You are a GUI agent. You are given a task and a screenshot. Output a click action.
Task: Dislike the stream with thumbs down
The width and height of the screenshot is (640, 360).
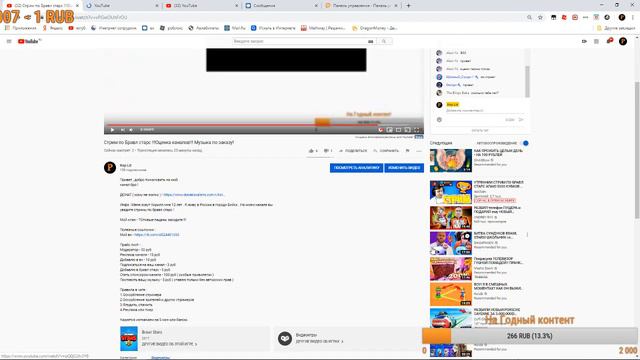point(328,151)
